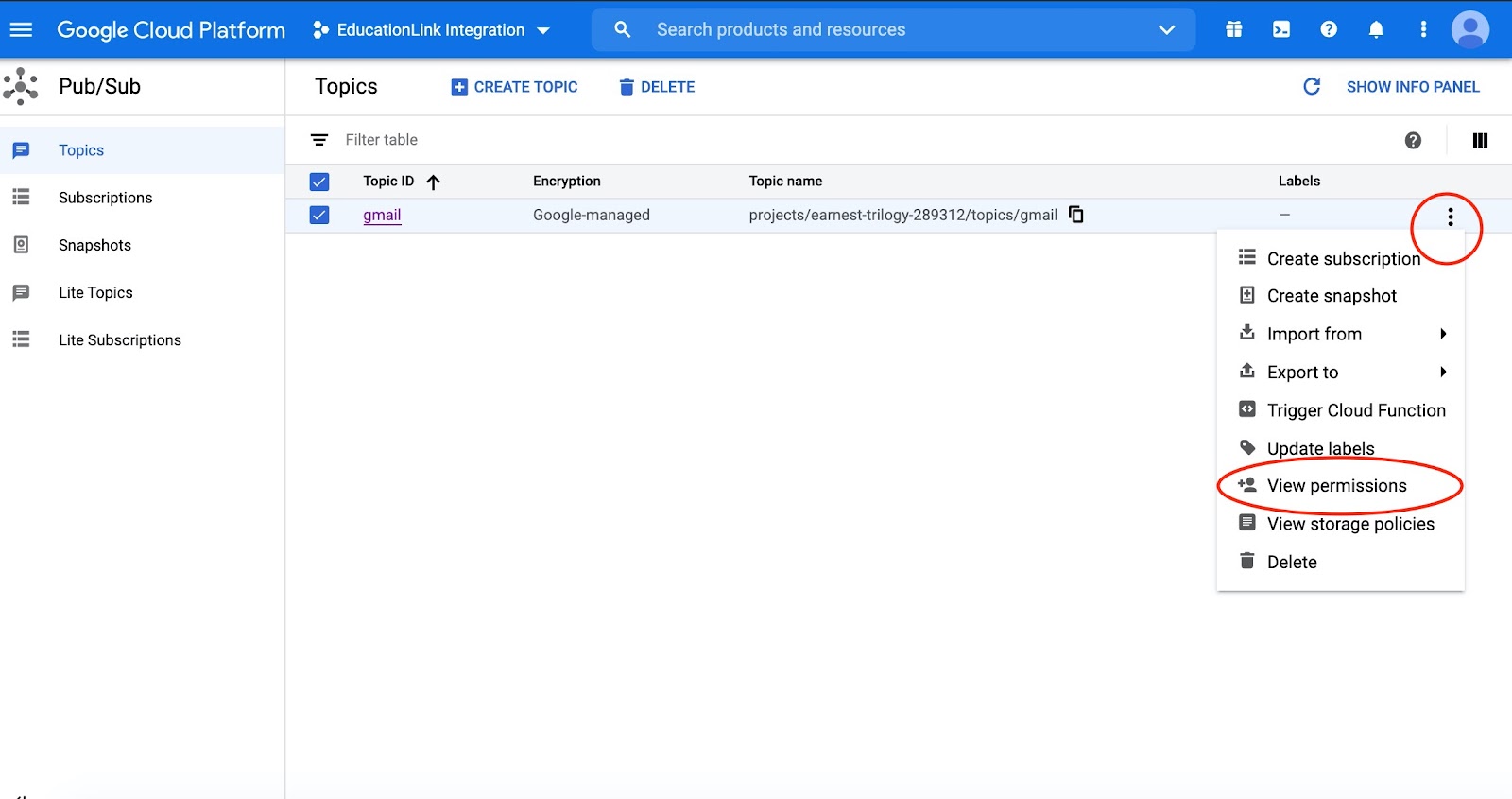Open Export to menu entry

[x=1341, y=372]
